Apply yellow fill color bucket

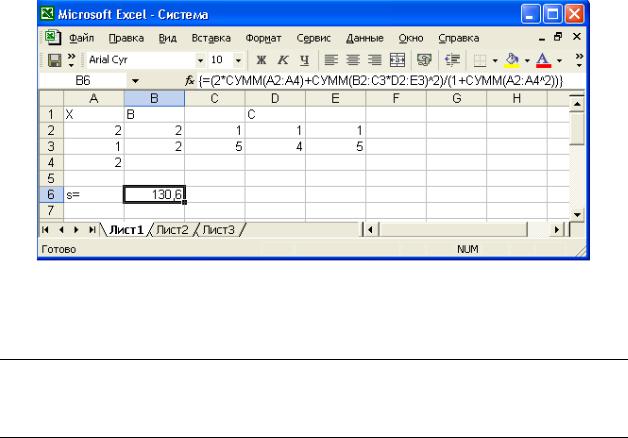click(512, 60)
